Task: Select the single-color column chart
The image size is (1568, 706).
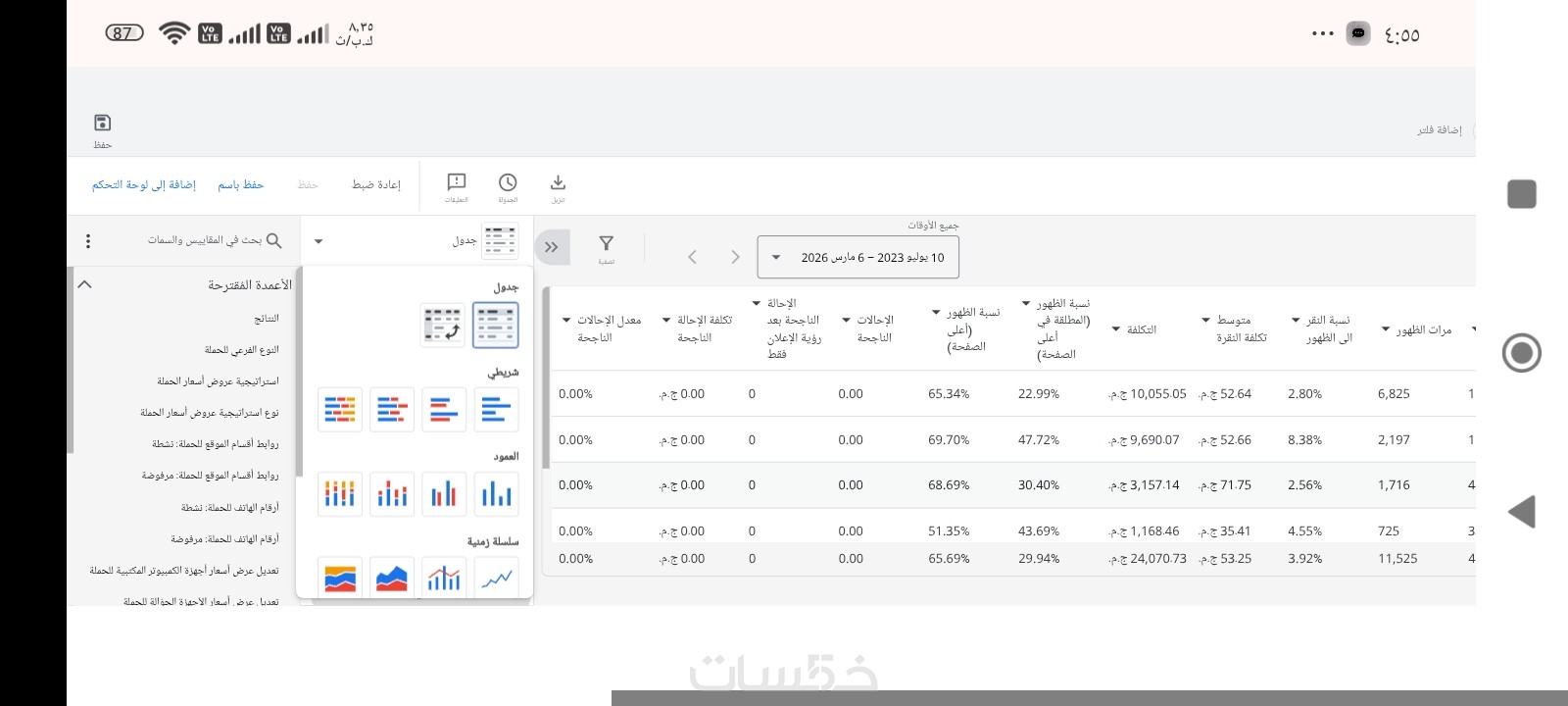Action: click(x=496, y=493)
